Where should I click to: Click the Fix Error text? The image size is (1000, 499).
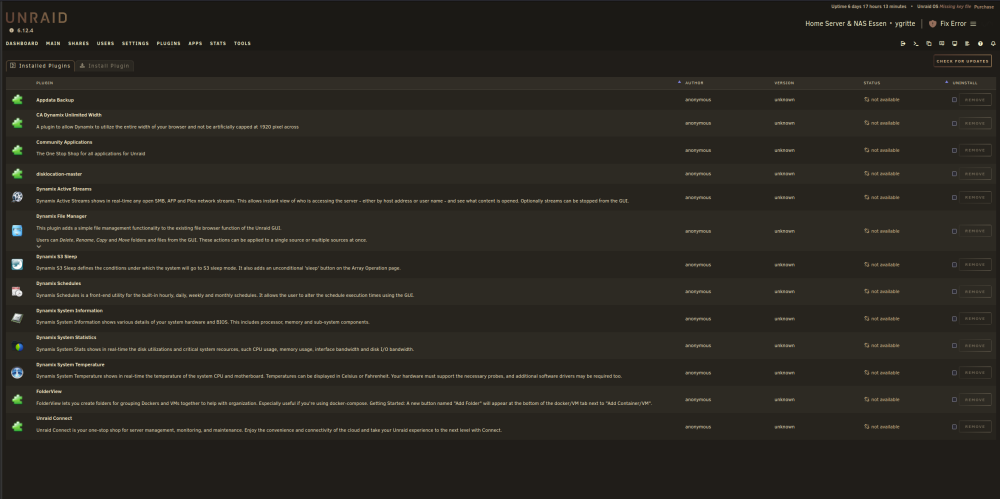click(x=953, y=24)
